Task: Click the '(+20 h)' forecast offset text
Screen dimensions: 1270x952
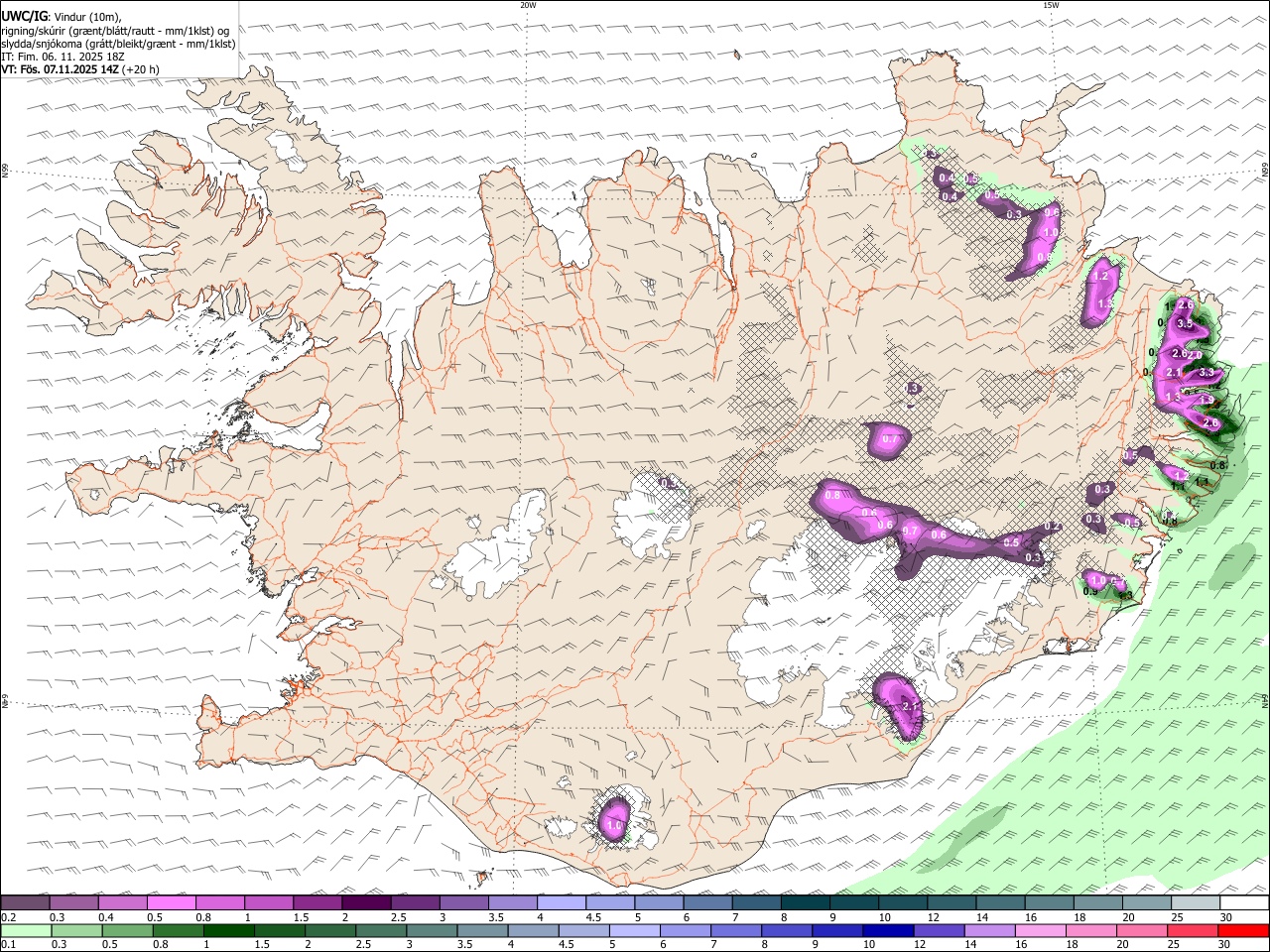Action: [x=141, y=69]
